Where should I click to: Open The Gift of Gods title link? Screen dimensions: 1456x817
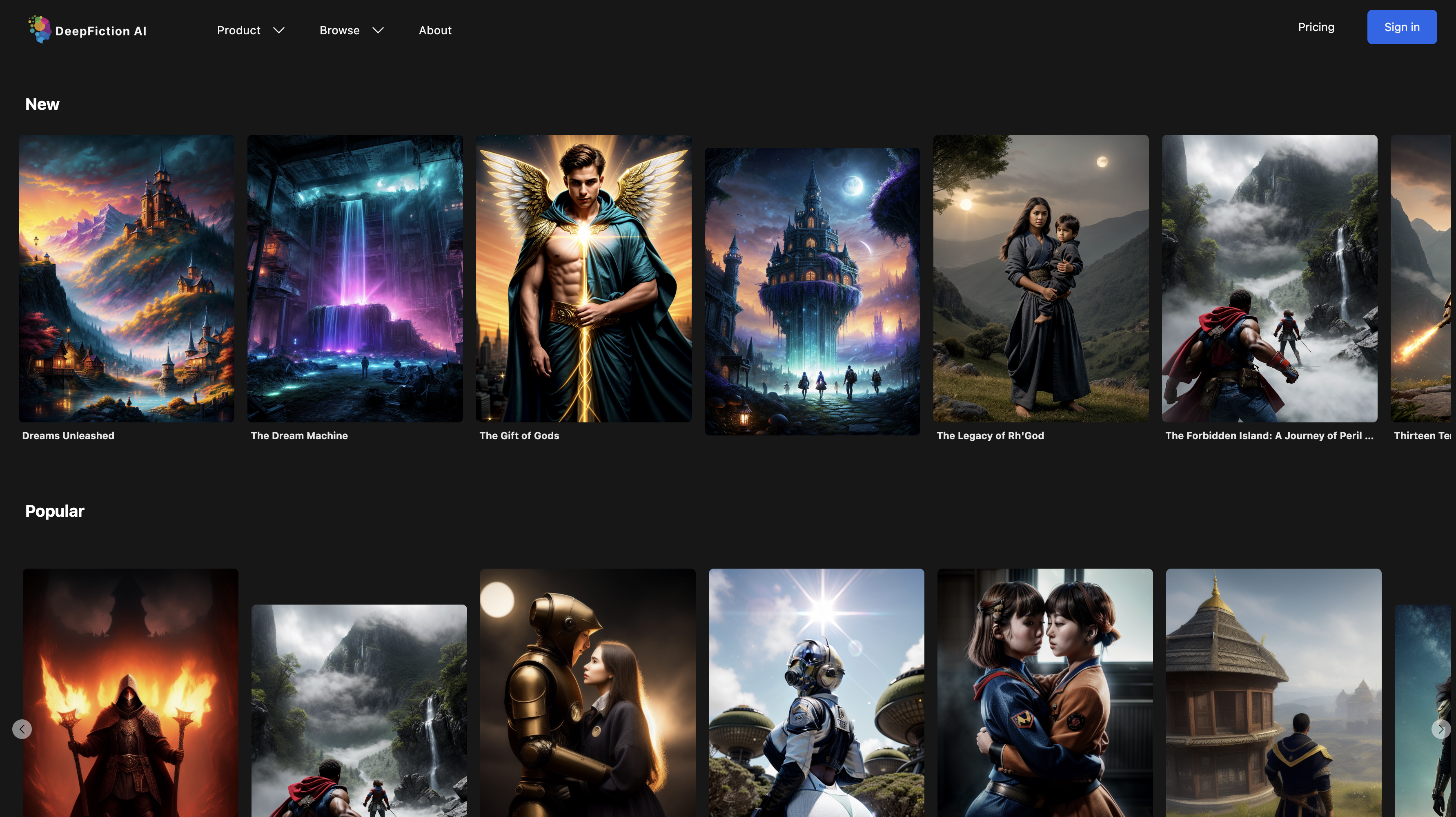tap(519, 435)
